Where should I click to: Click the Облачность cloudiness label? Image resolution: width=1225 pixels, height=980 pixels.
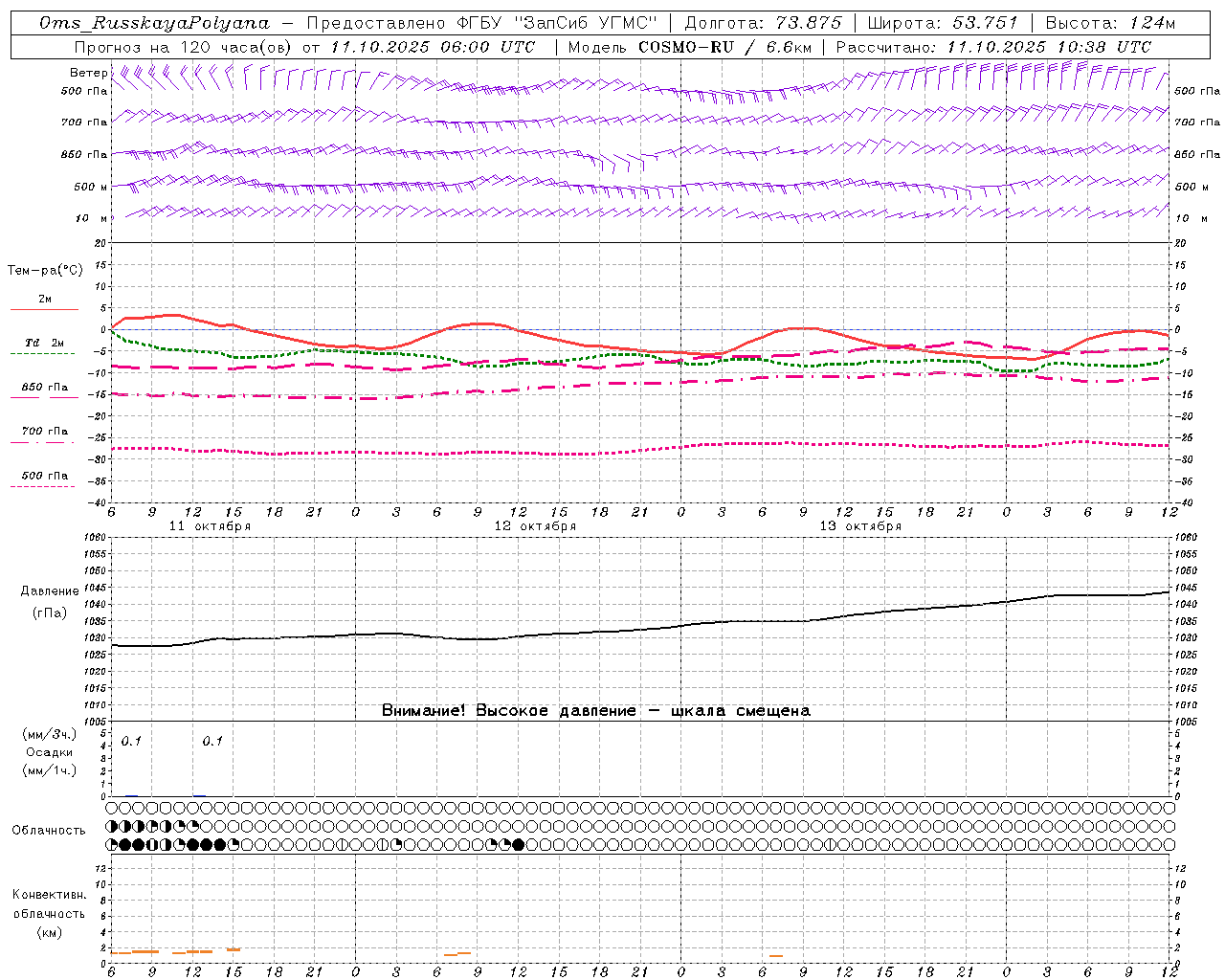(x=49, y=831)
